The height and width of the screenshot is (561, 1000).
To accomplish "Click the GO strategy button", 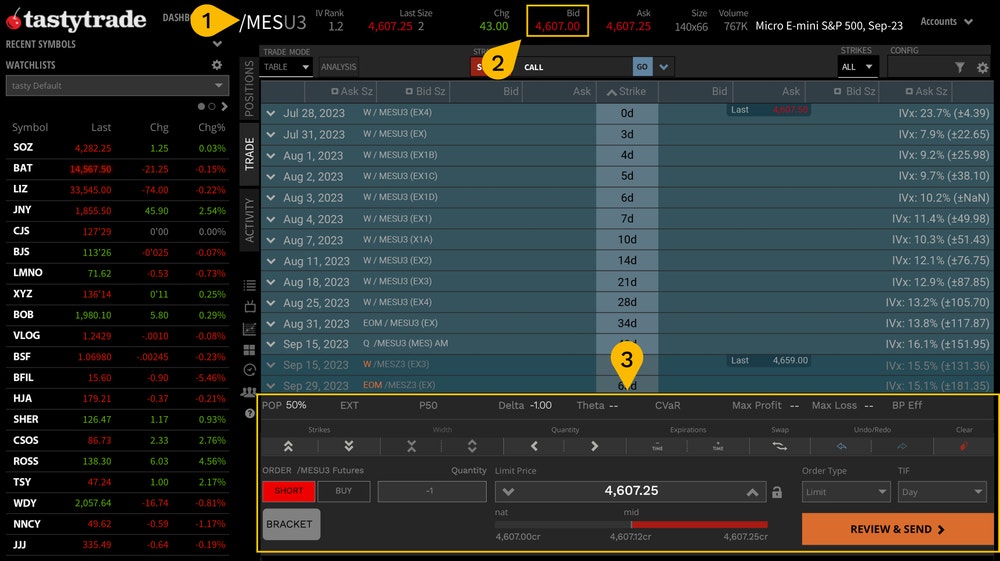I will (x=642, y=67).
